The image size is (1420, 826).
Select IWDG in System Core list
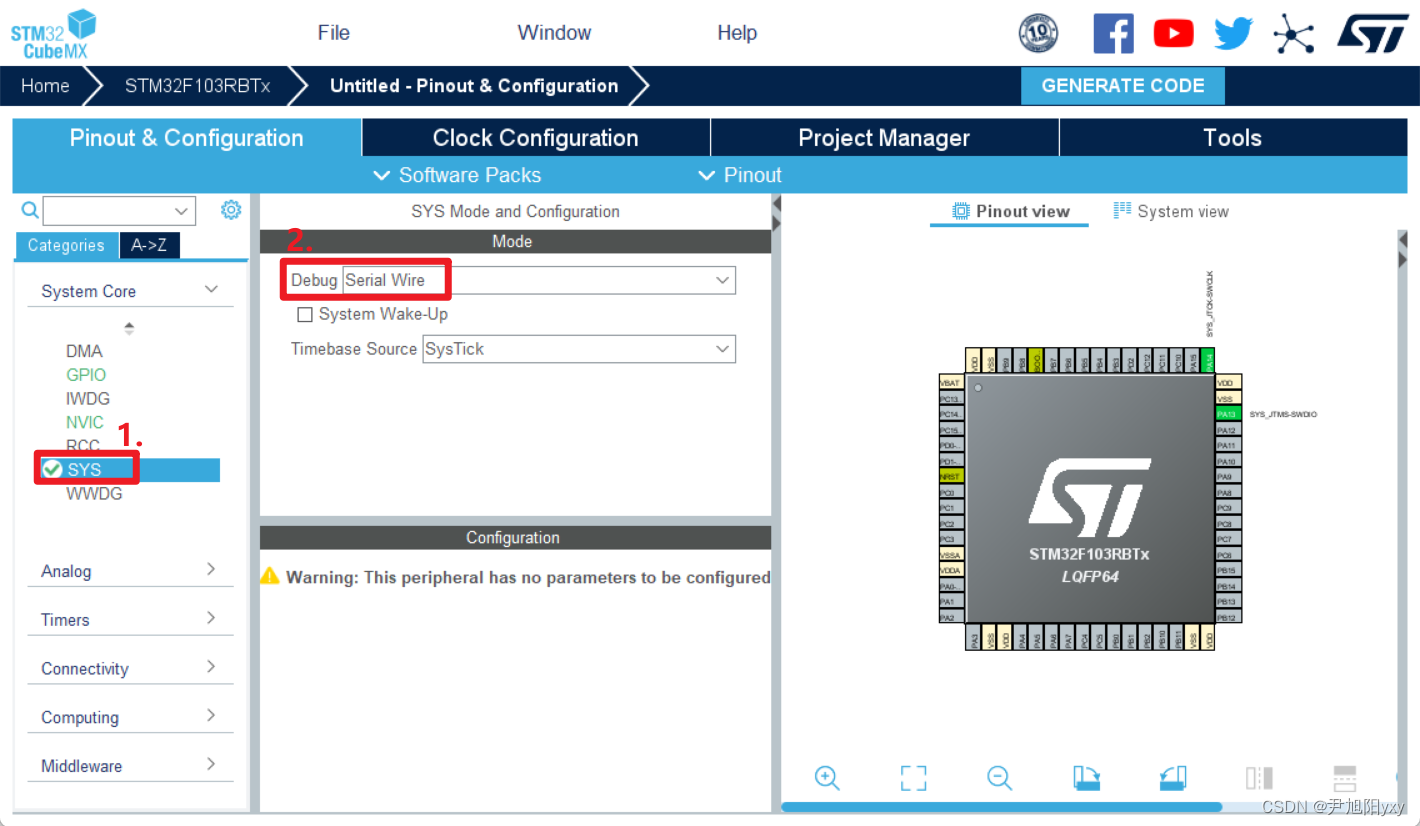tap(88, 399)
